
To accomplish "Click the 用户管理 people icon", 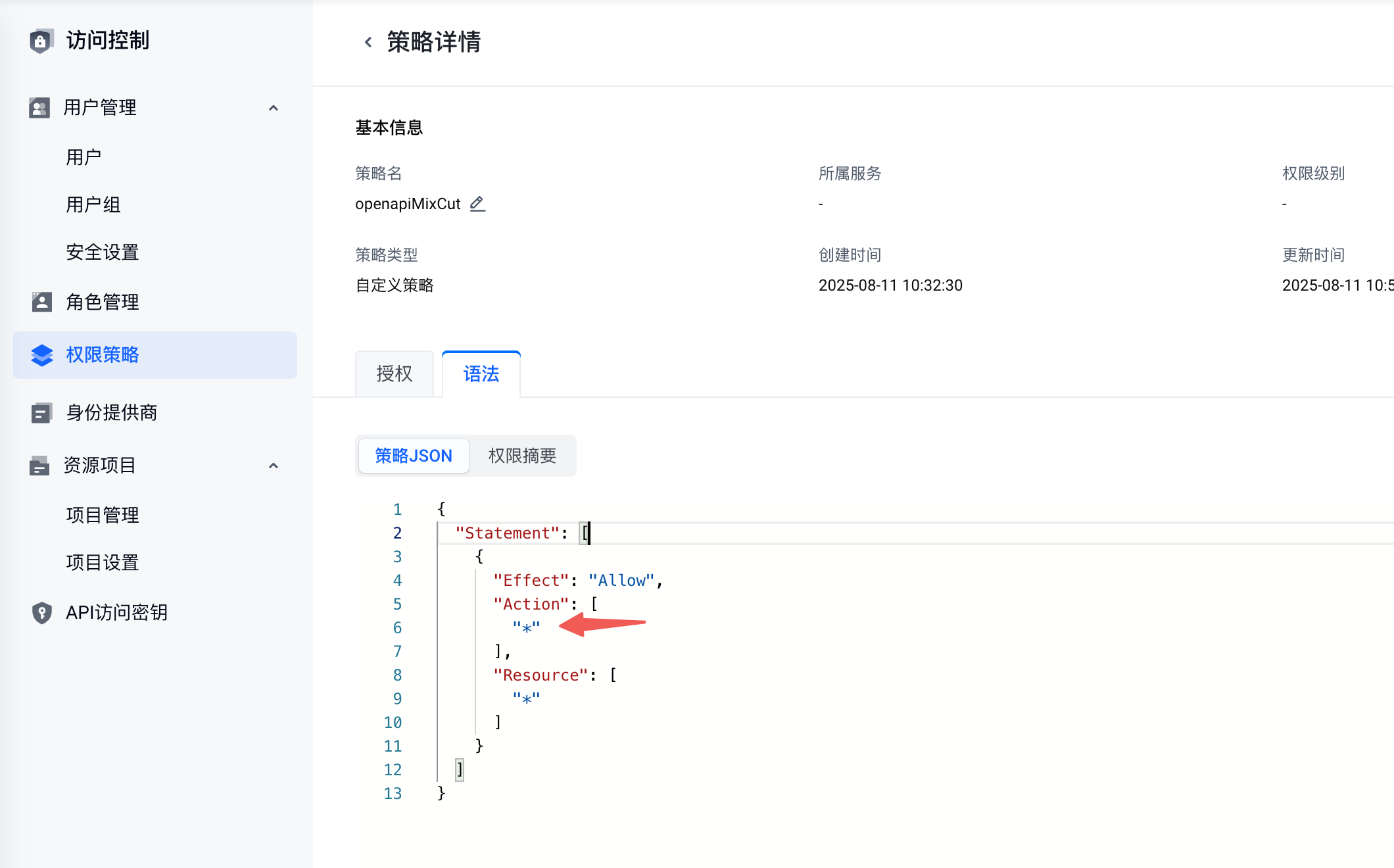I will click(39, 107).
